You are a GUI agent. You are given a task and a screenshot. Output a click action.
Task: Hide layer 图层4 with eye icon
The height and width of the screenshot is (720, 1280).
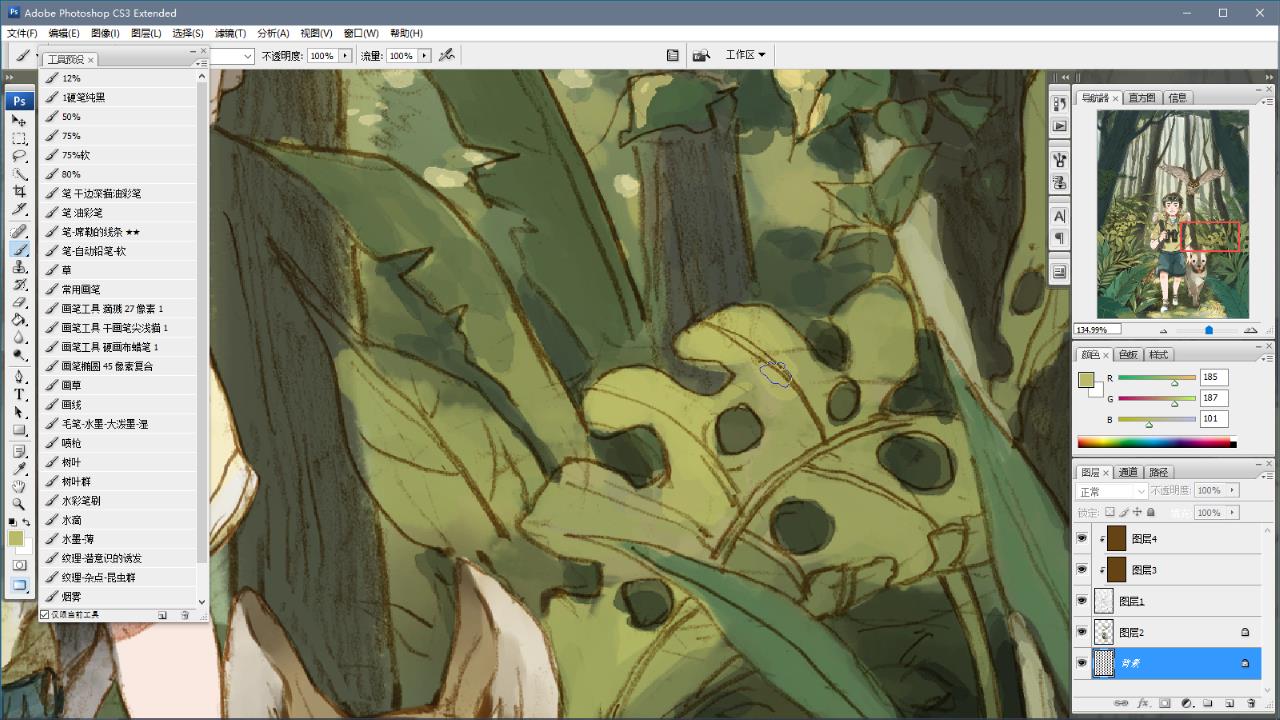(x=1081, y=539)
